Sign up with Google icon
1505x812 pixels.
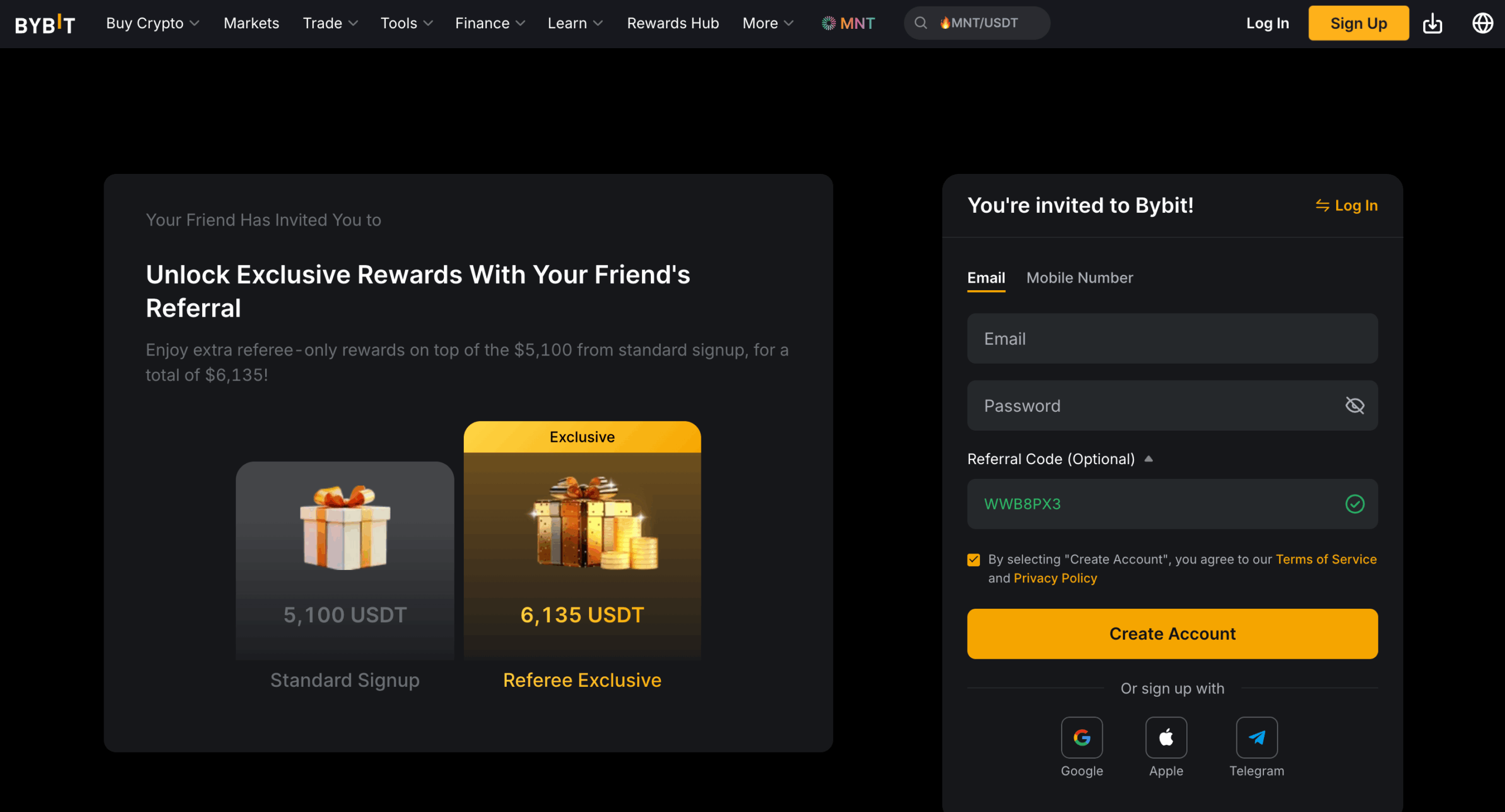tap(1082, 737)
